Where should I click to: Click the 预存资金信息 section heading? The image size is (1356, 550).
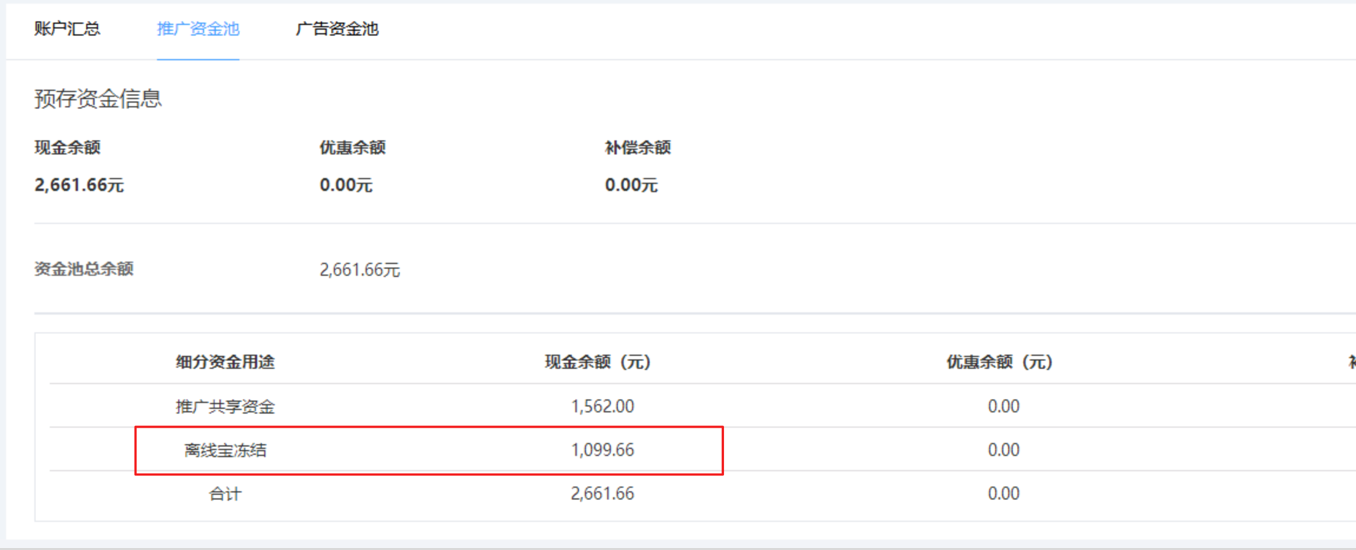click(x=98, y=99)
